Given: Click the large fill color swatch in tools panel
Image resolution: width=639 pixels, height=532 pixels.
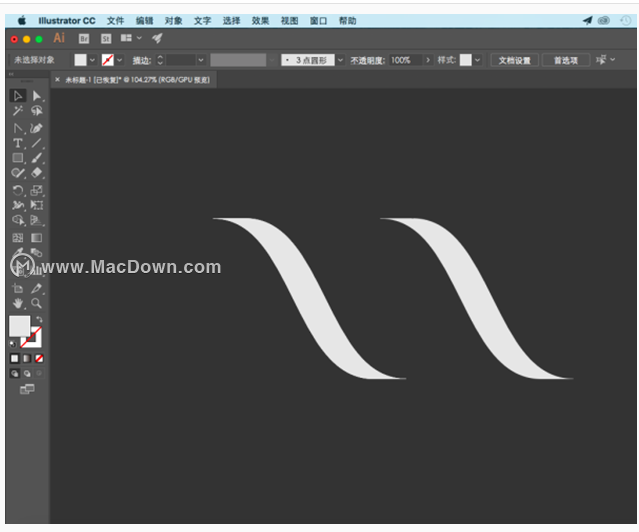Looking at the screenshot, I should (x=20, y=326).
